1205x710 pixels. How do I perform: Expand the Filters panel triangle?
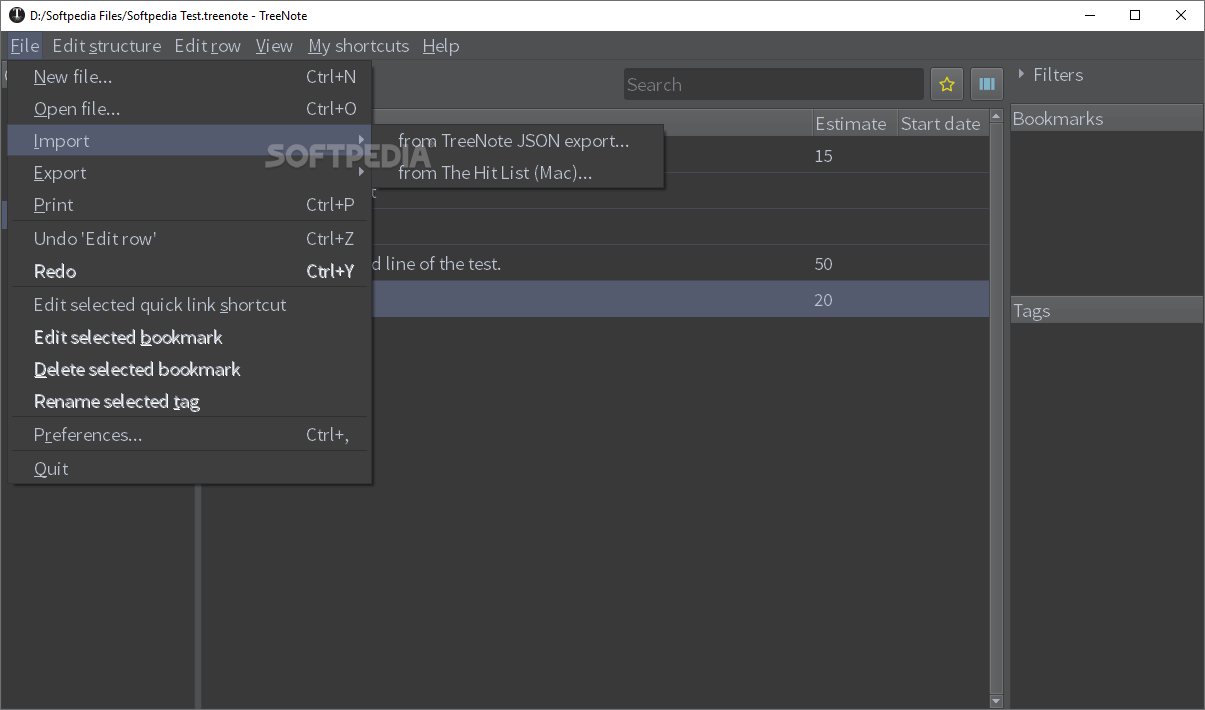(1021, 74)
